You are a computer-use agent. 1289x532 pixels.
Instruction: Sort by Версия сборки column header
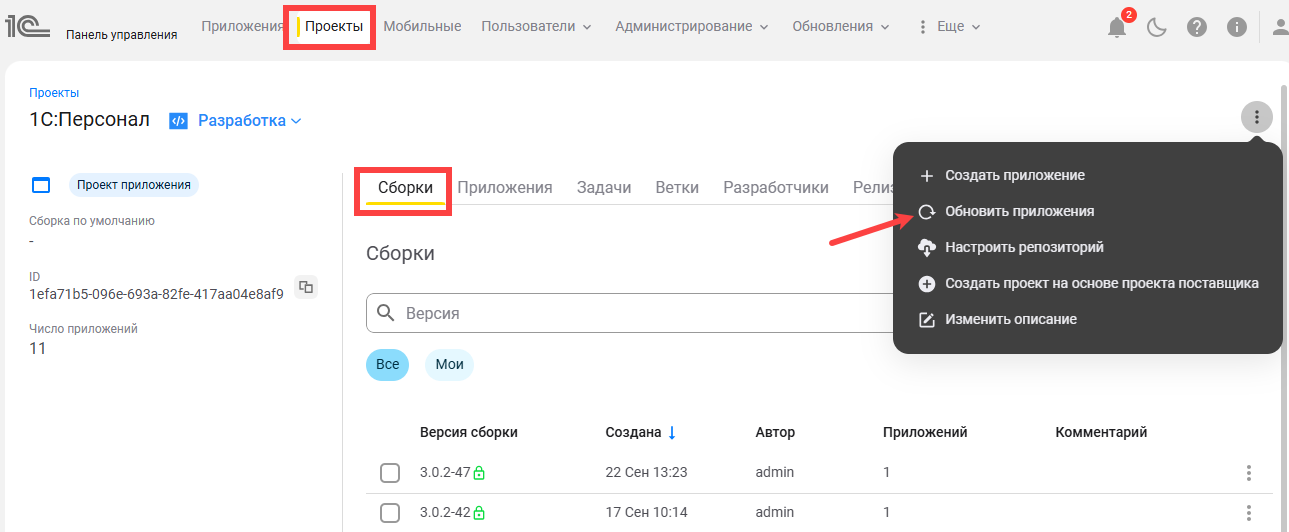click(x=469, y=432)
